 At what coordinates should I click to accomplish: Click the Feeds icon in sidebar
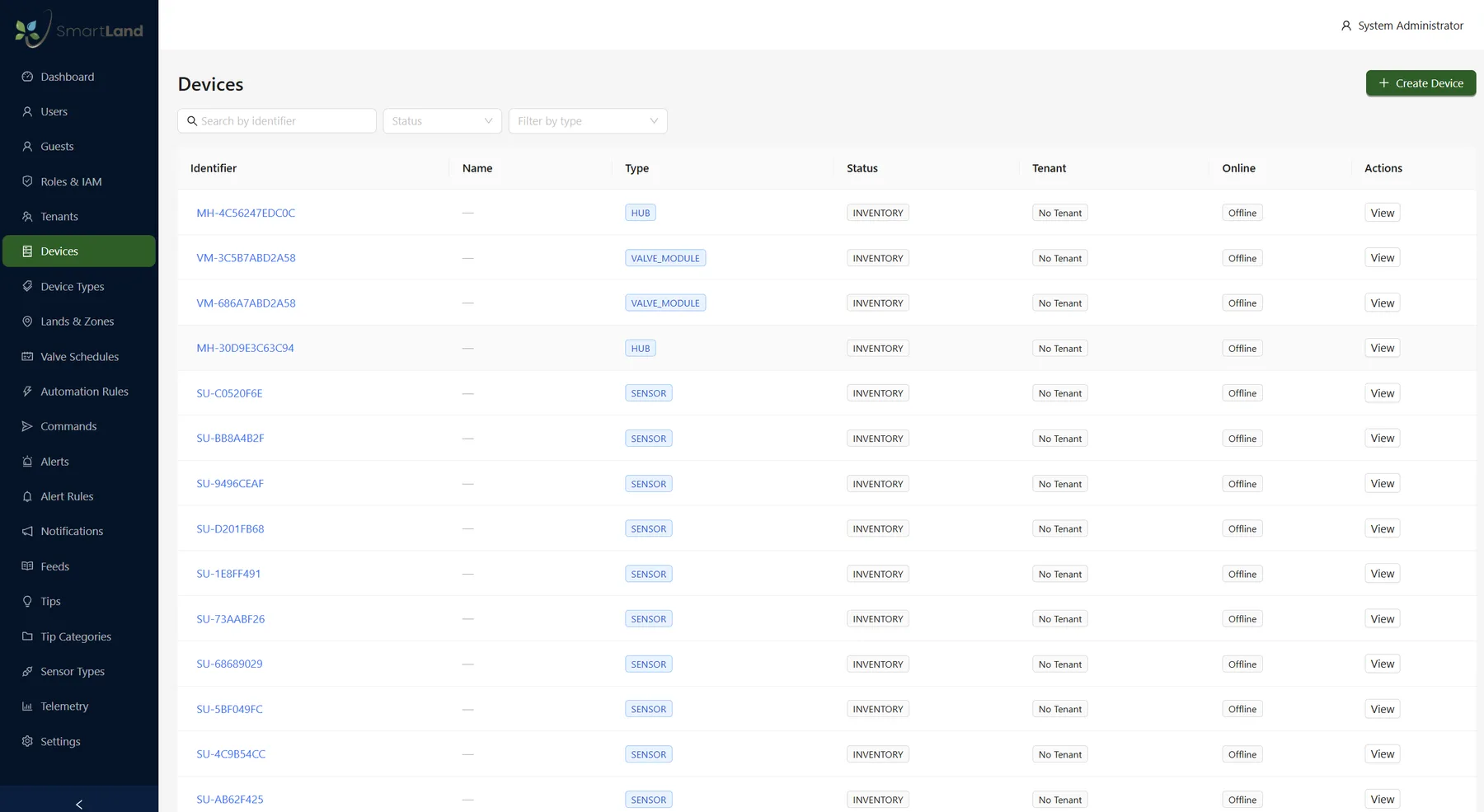[x=27, y=566]
